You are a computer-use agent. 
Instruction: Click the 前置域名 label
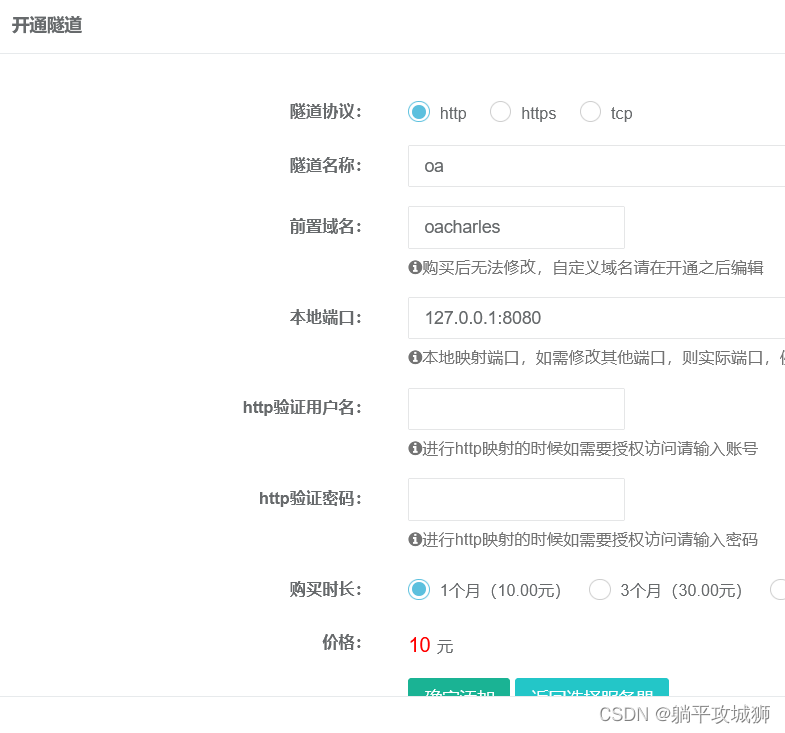click(x=325, y=227)
